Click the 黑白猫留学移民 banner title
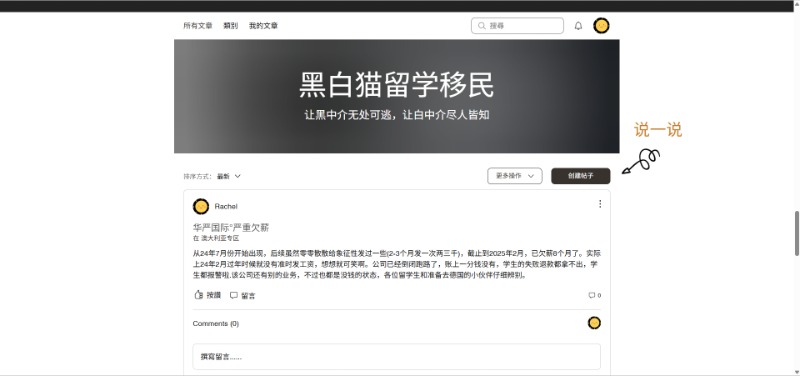Image resolution: width=800 pixels, height=376 pixels. point(396,85)
